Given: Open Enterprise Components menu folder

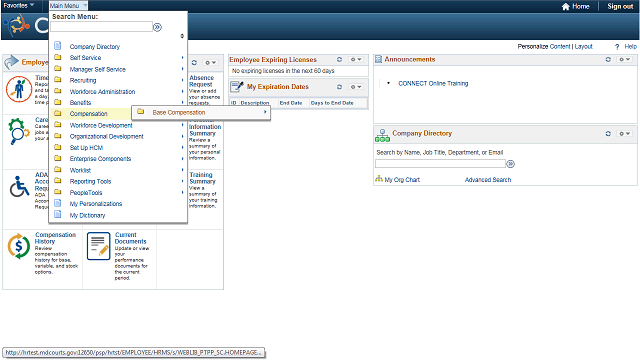Looking at the screenshot, I should coord(100,159).
